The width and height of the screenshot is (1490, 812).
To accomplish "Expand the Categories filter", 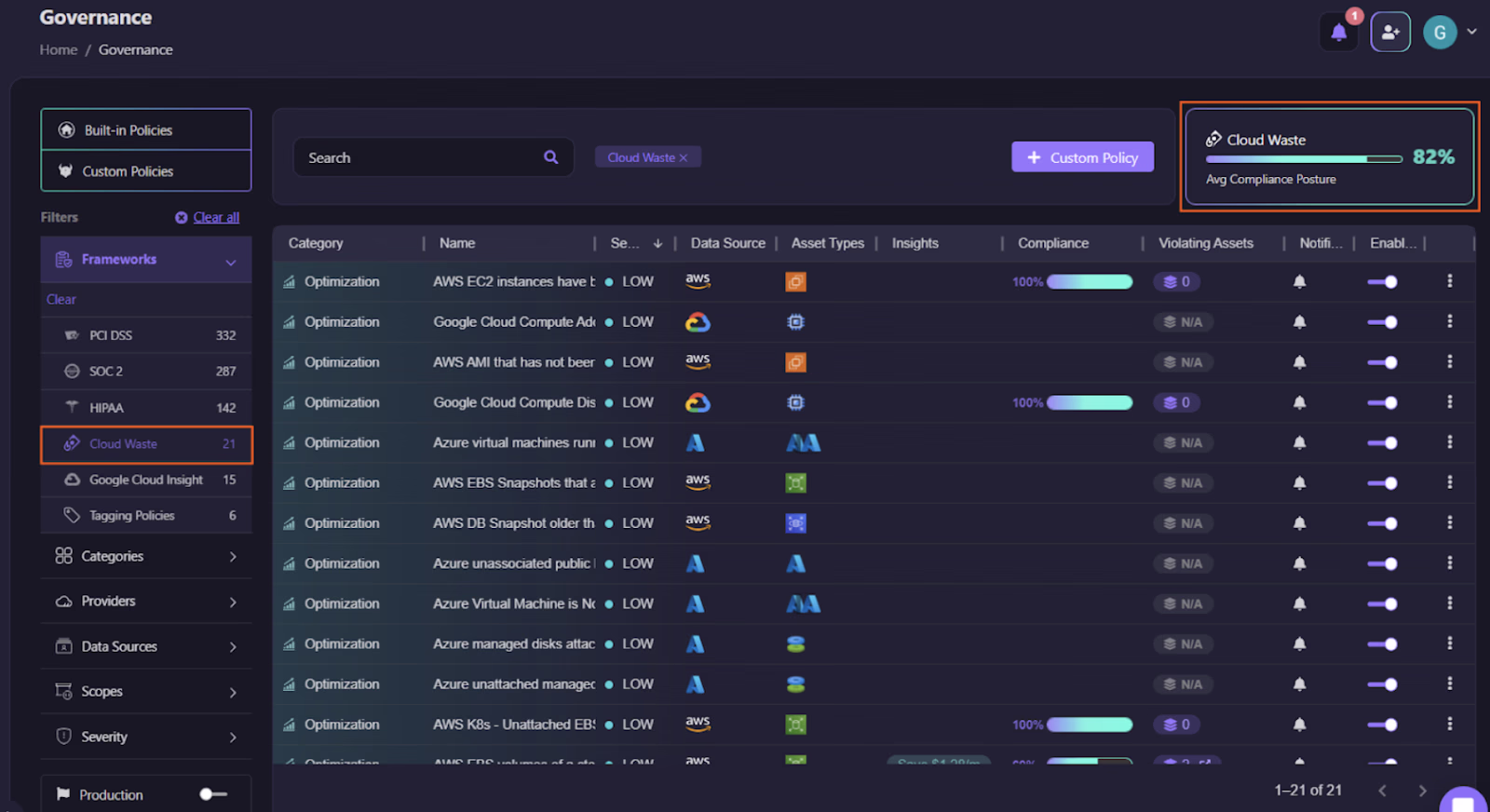I will (146, 556).
